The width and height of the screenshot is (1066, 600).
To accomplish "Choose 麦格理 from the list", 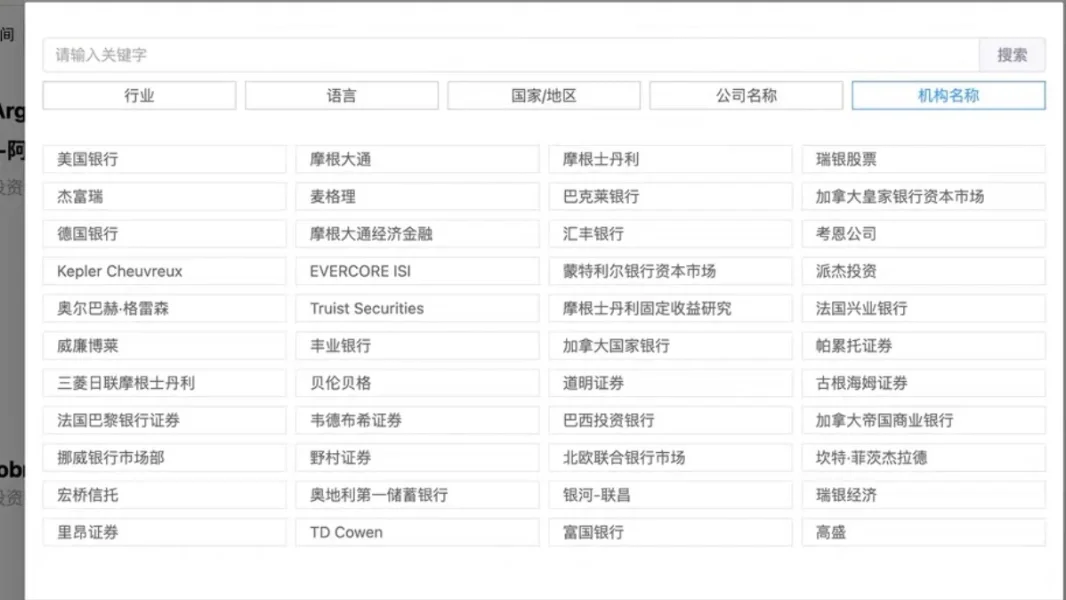I will (x=417, y=197).
